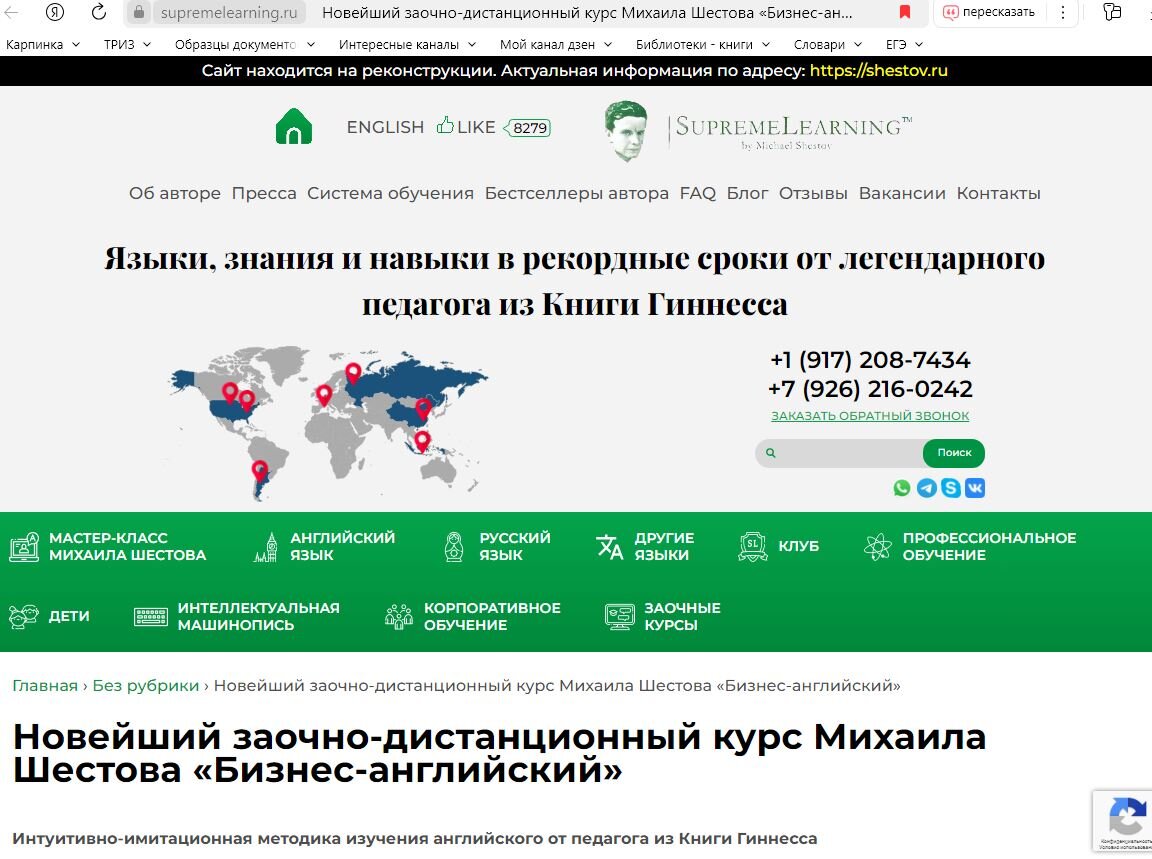1152x859 pixels.
Task: Click the monitor icon for Заочные курсы
Action: tap(619, 617)
